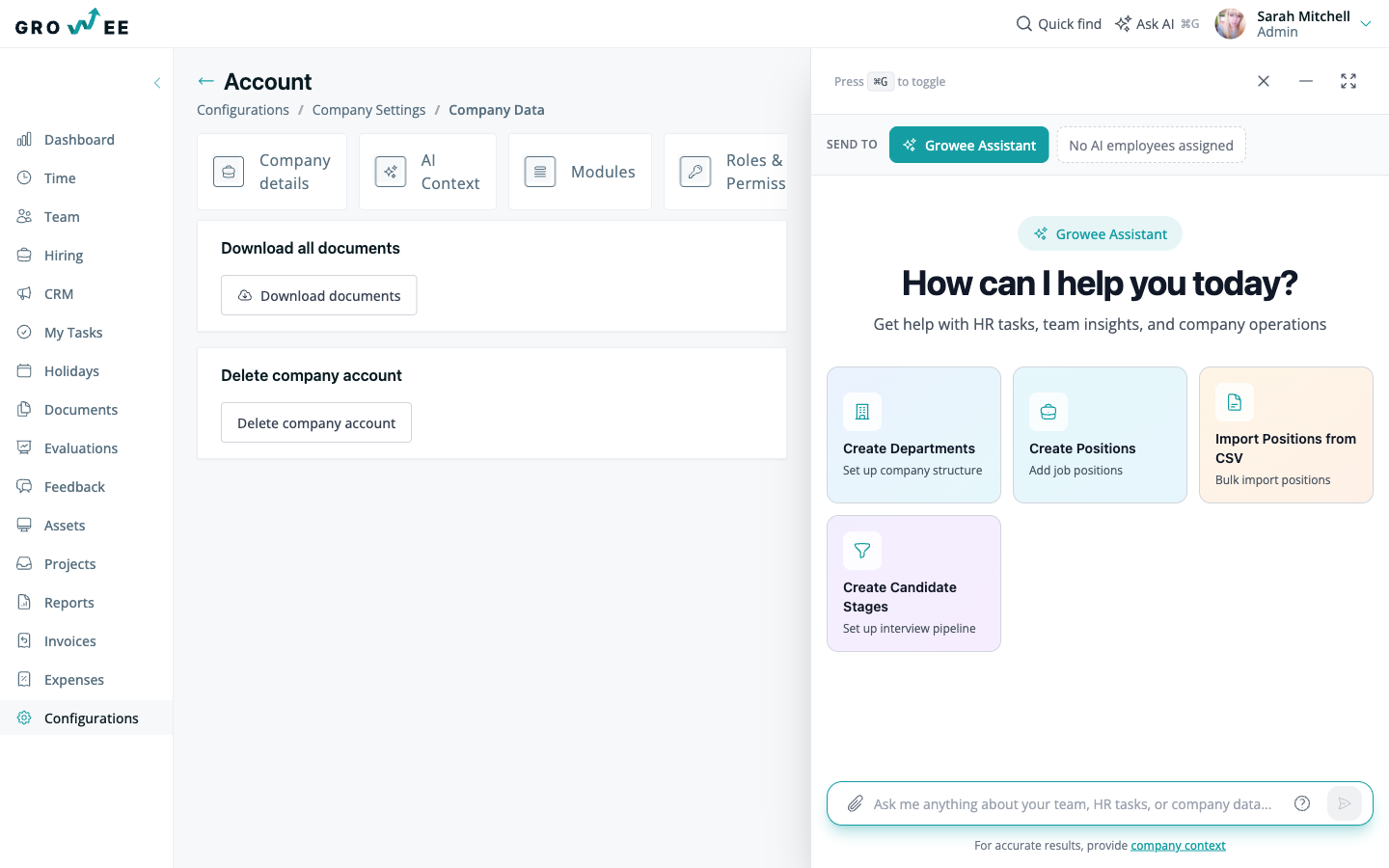Switch to the Modules tab

coord(580,172)
